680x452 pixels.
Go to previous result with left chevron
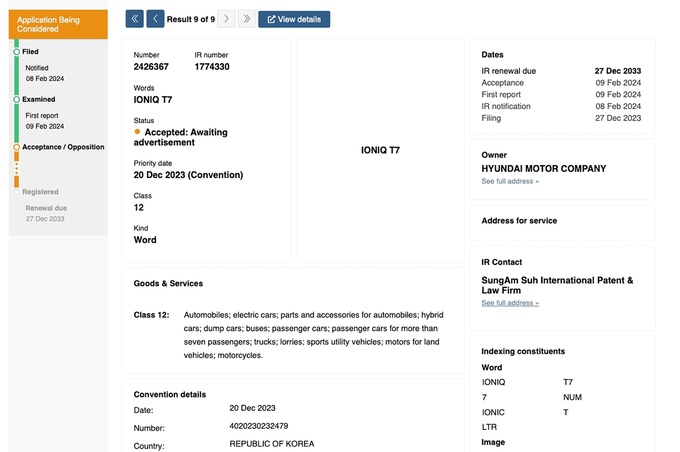[155, 19]
